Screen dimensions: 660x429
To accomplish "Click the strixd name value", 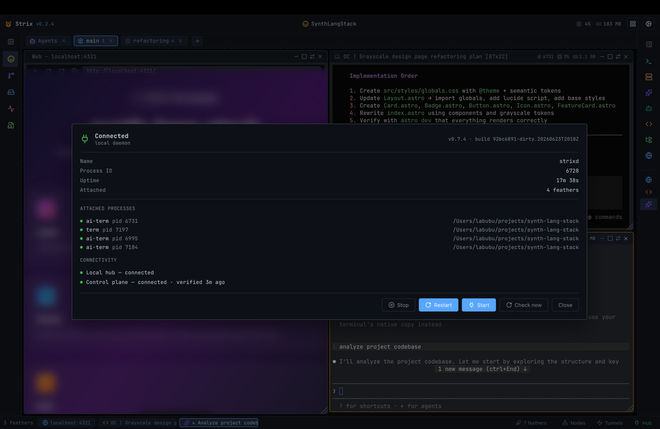I will click(569, 161).
